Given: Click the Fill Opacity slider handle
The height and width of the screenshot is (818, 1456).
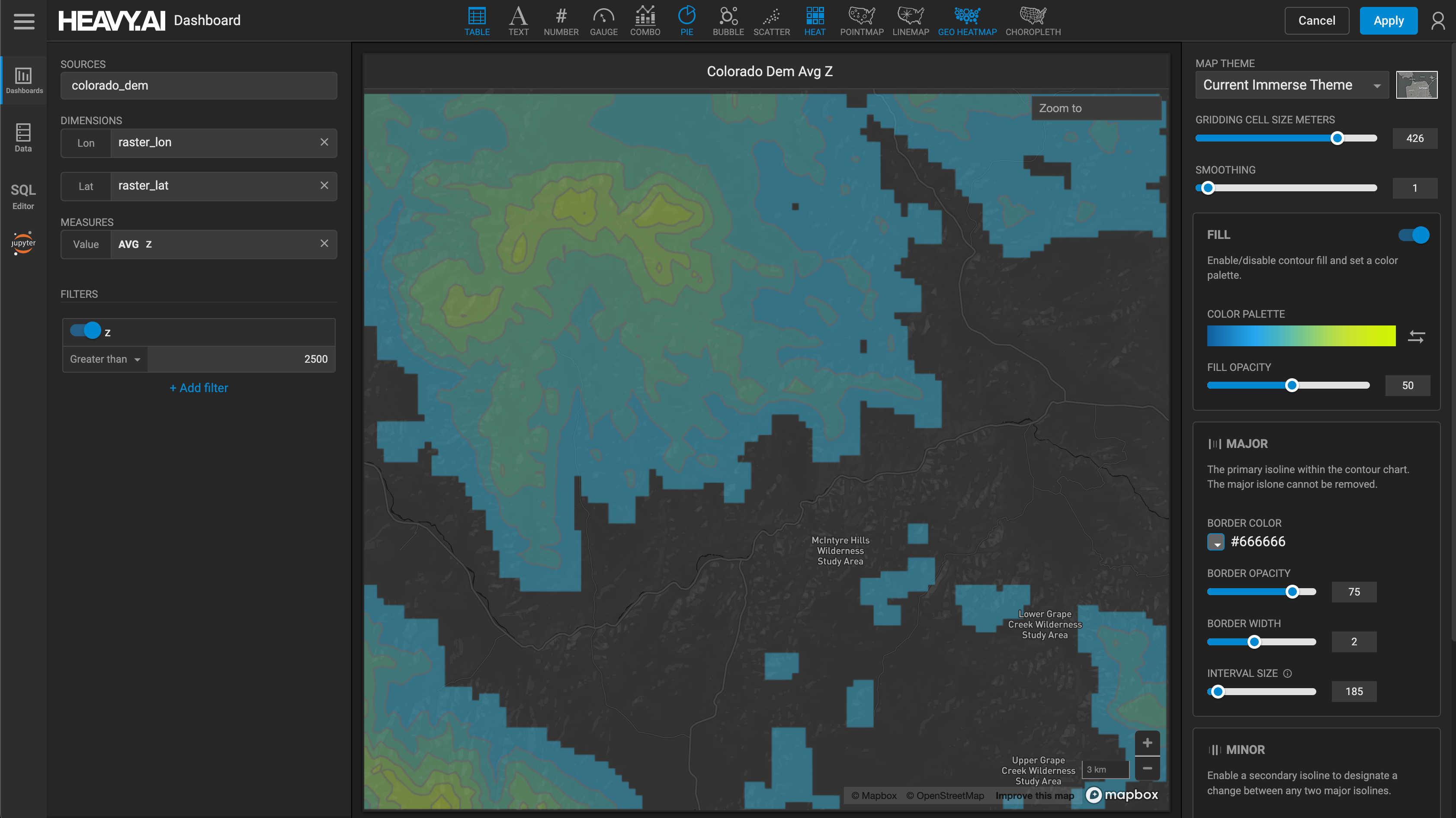Looking at the screenshot, I should click(1292, 385).
